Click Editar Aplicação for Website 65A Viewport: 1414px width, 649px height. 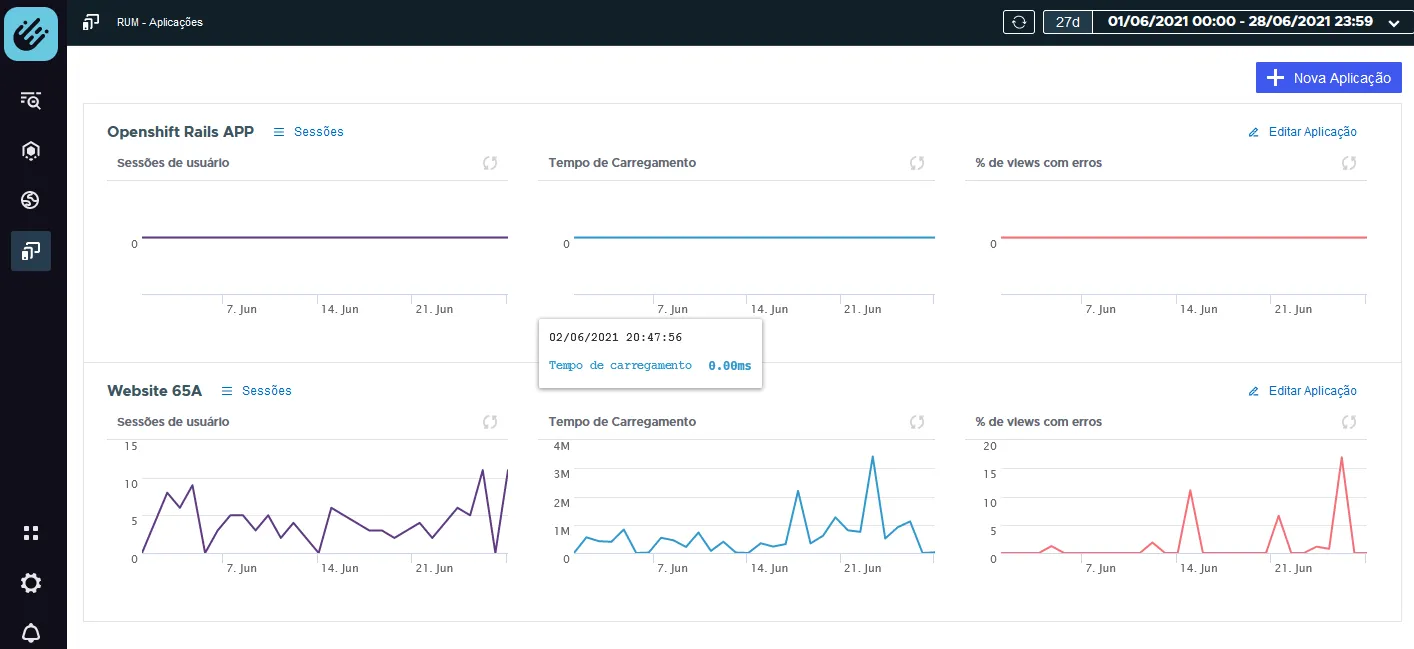1303,391
